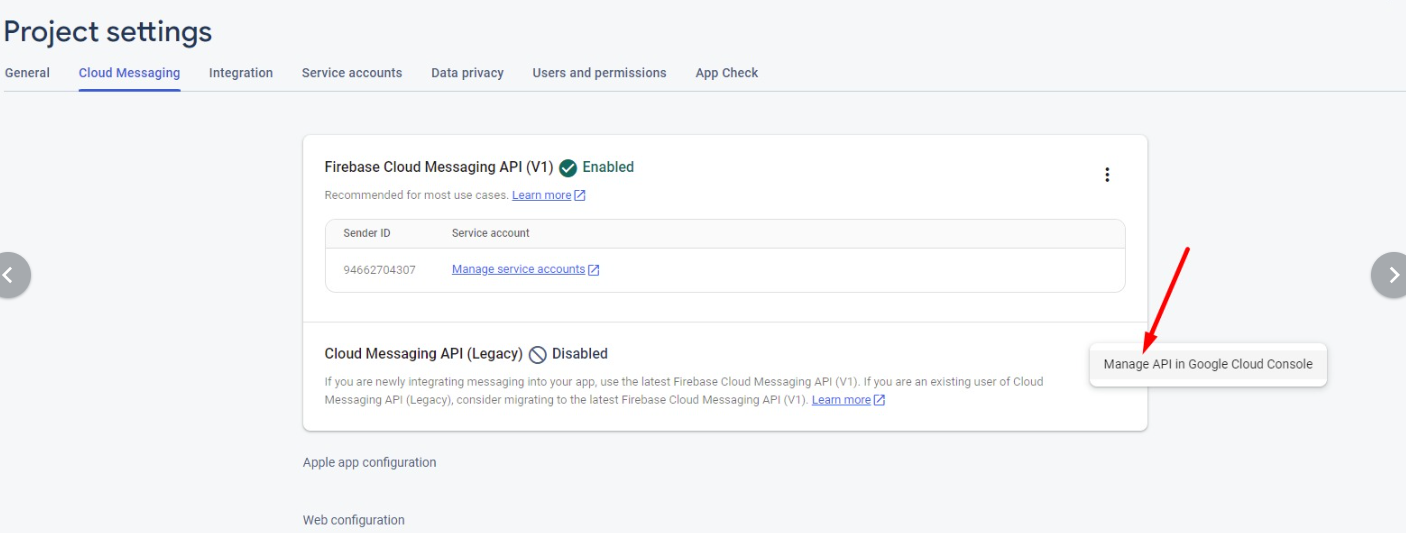Open the Integration tab
The width and height of the screenshot is (1406, 533).
click(241, 73)
